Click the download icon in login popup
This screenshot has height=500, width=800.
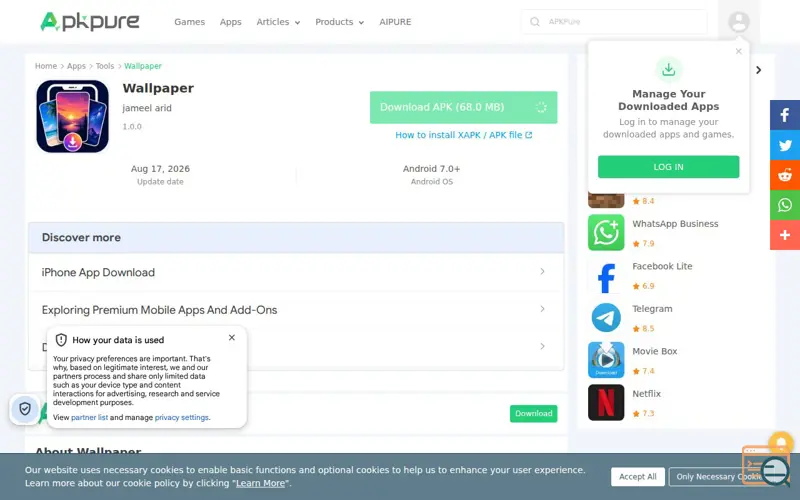click(668, 69)
